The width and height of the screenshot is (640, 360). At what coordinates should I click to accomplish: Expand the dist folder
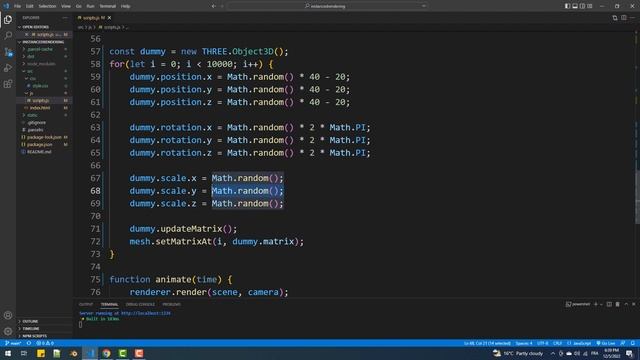click(x=31, y=57)
